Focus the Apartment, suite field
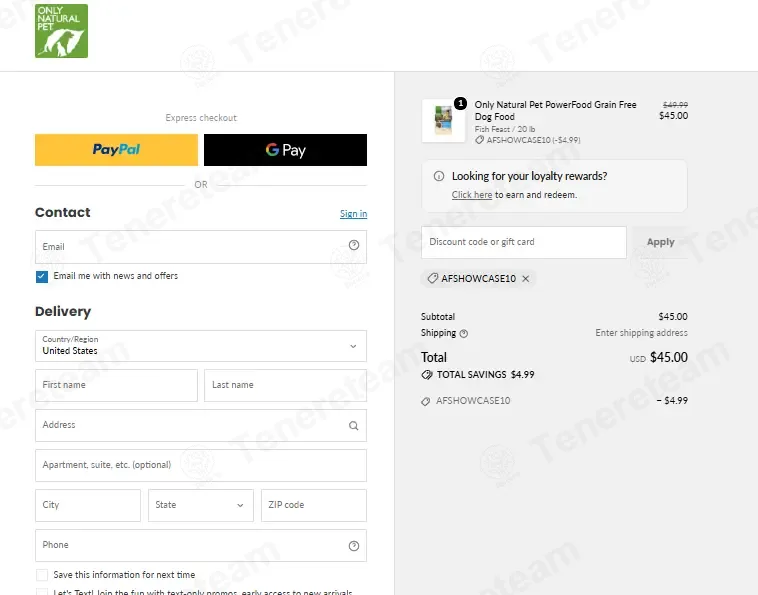The width and height of the screenshot is (758, 595). point(201,465)
